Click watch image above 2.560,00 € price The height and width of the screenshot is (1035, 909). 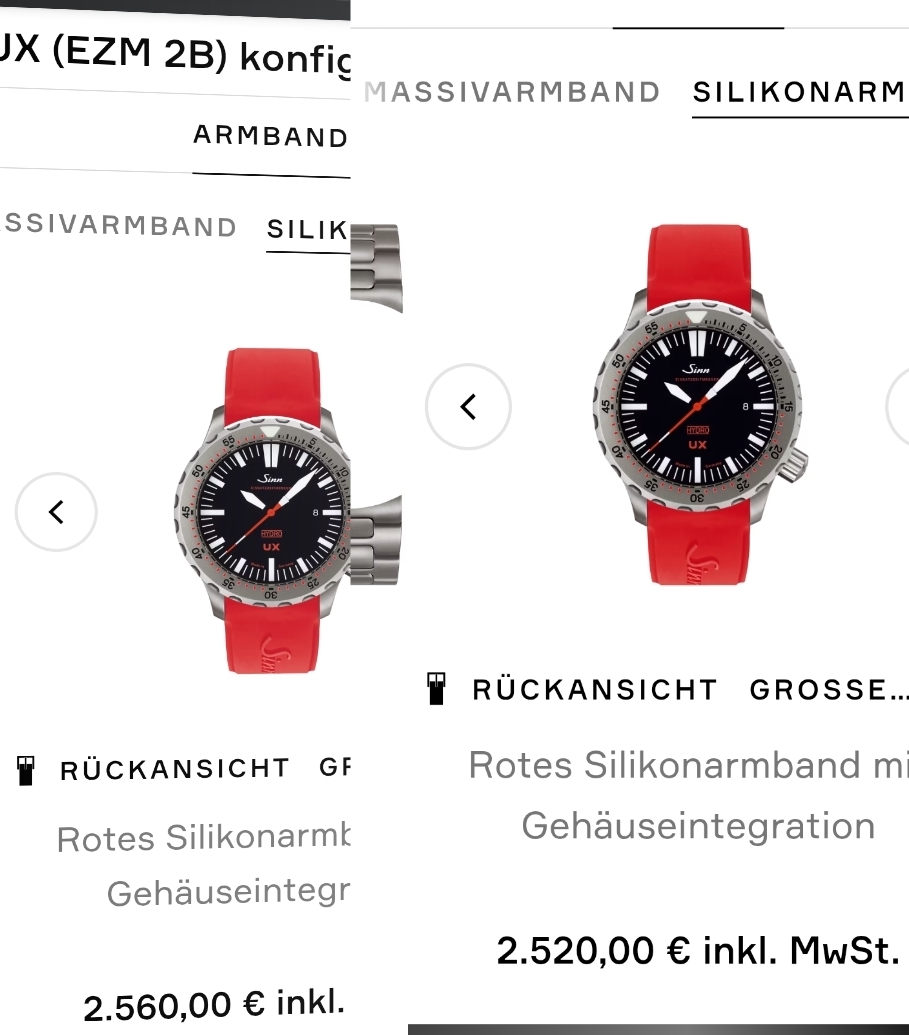pyautogui.click(x=262, y=511)
